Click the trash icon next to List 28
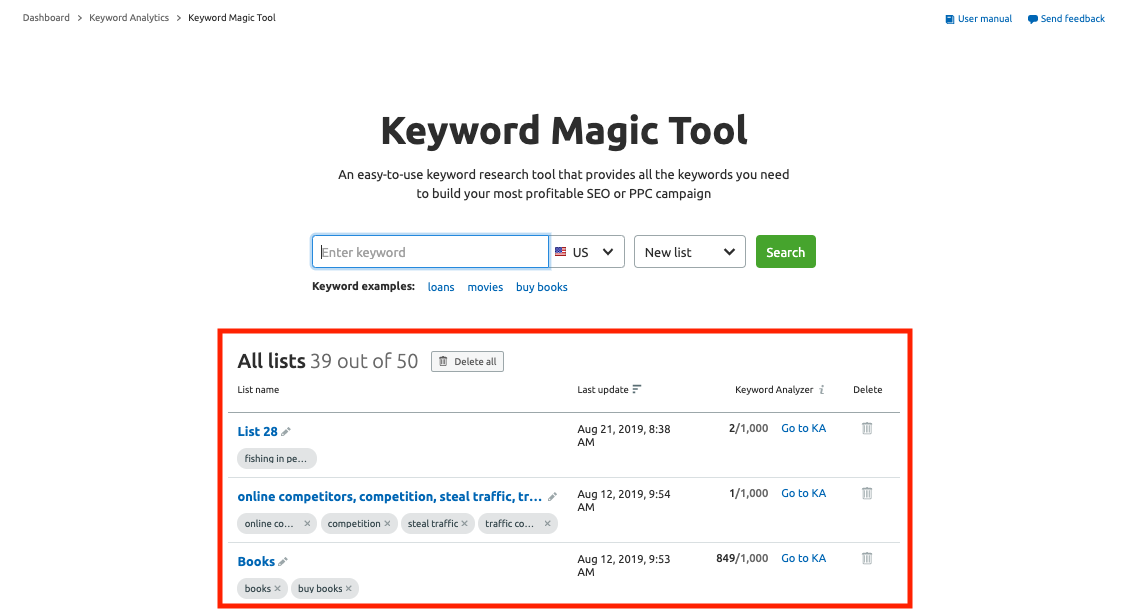Viewport: 1124px width, 611px height. [866, 428]
